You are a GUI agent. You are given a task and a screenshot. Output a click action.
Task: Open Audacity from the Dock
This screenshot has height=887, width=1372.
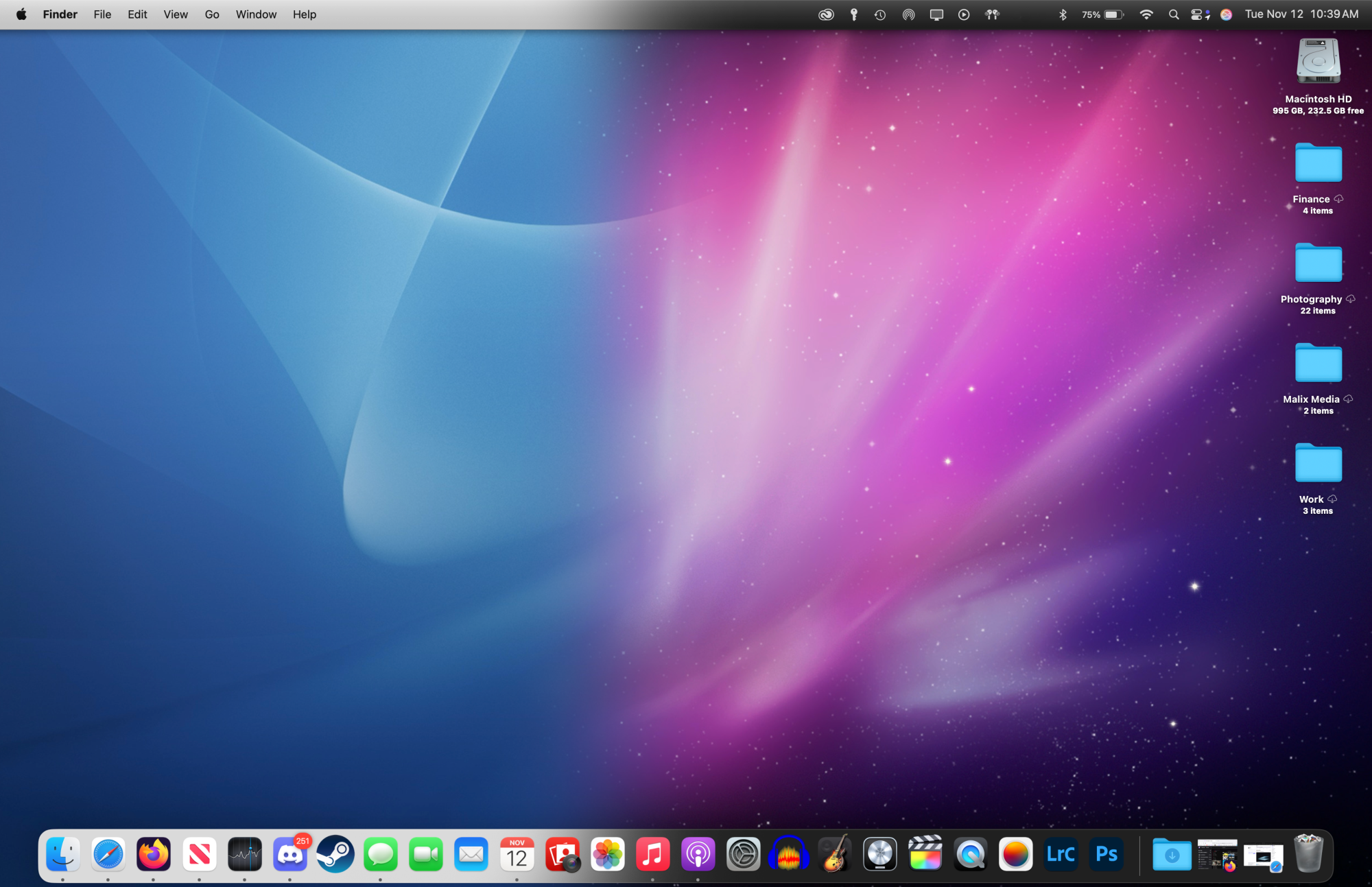[789, 854]
